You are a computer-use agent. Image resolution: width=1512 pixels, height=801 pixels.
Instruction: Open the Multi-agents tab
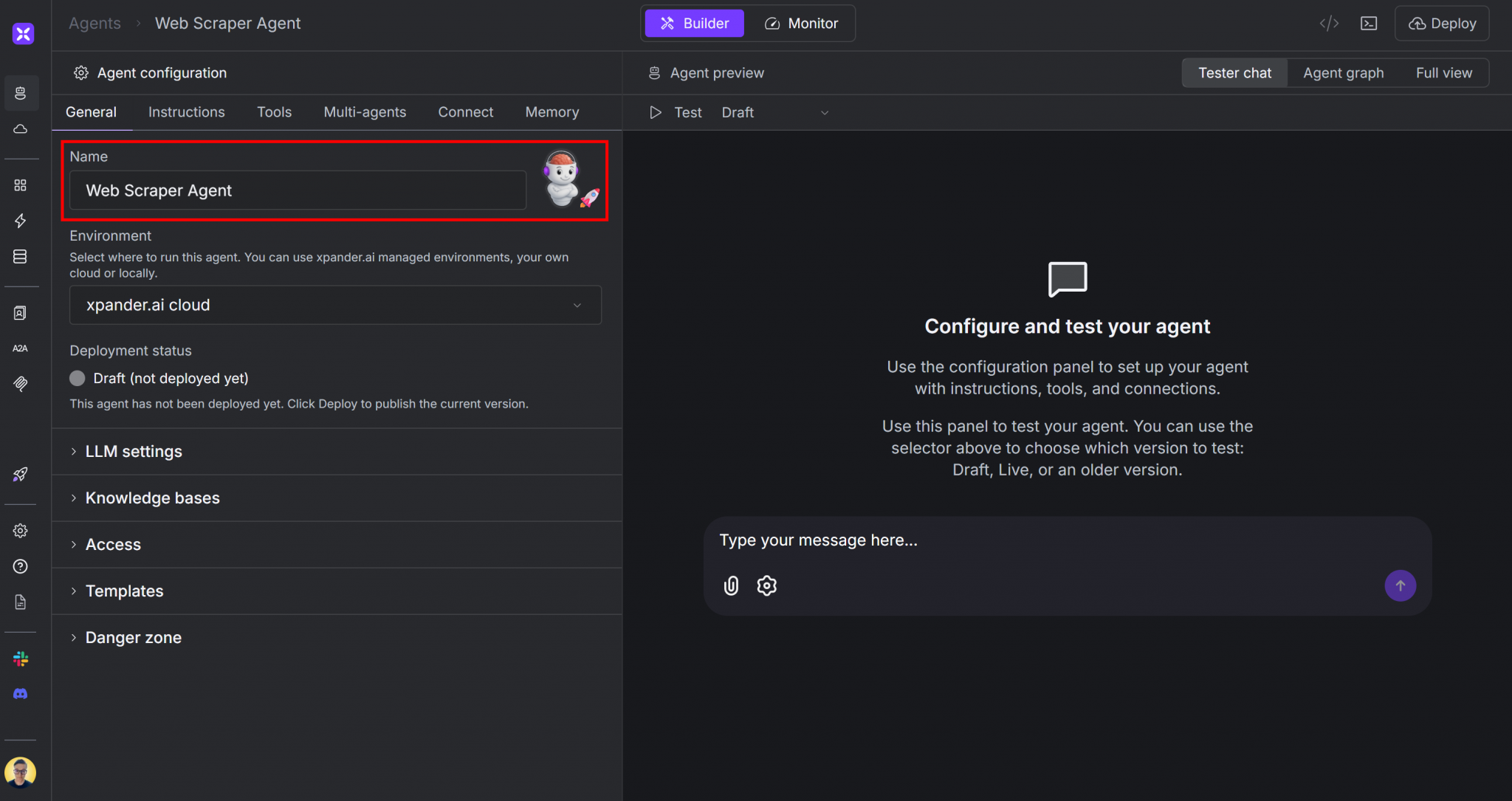tap(365, 112)
